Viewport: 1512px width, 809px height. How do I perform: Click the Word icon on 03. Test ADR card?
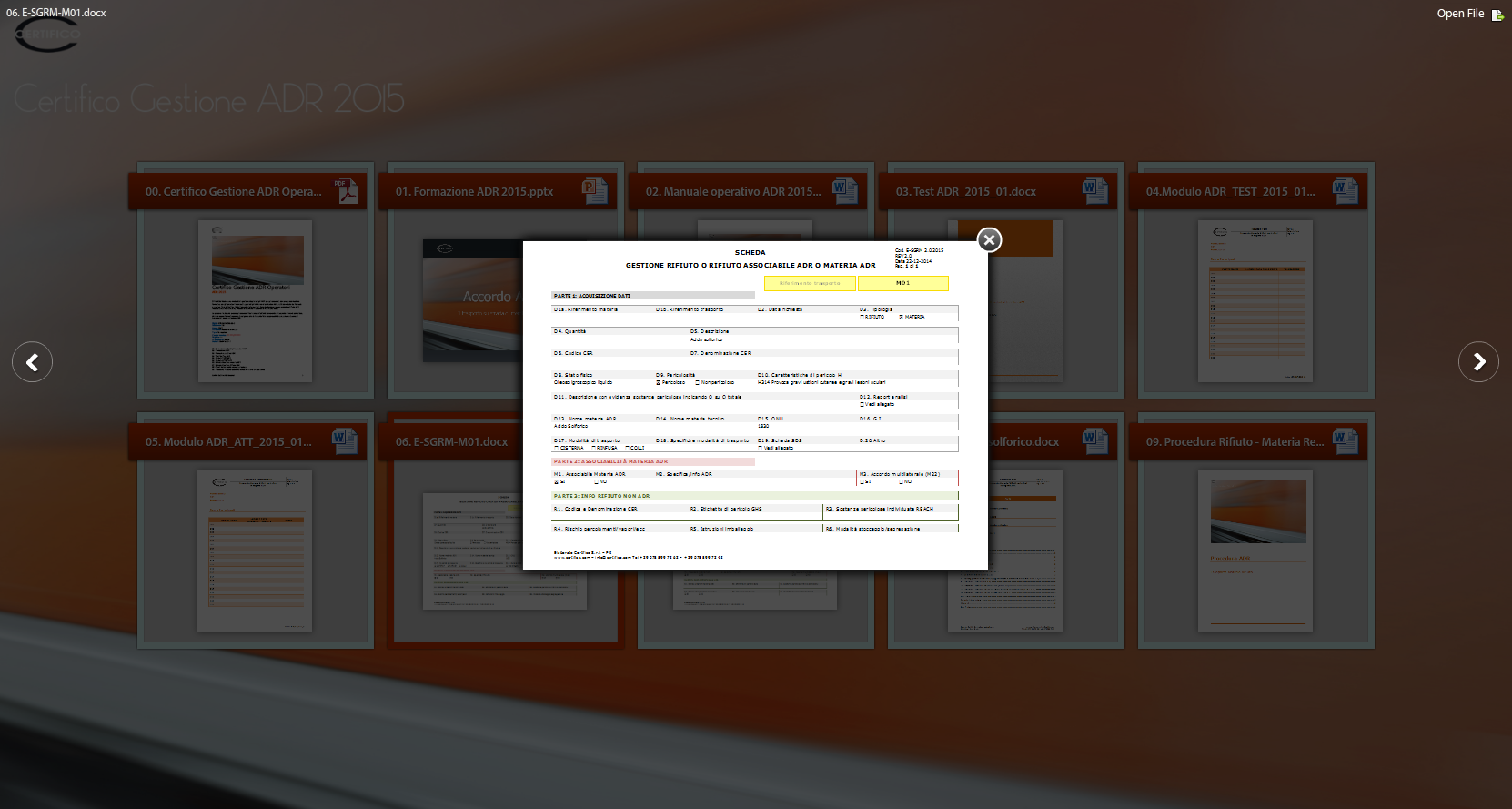[x=1094, y=191]
